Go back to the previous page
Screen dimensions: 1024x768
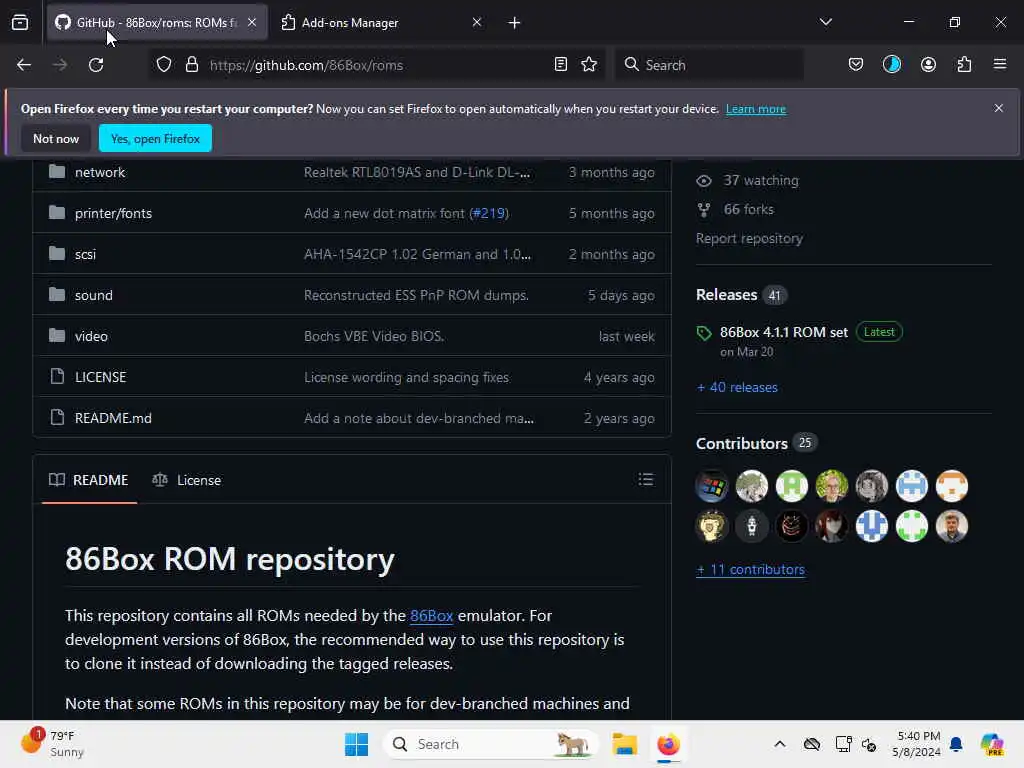pyautogui.click(x=24, y=65)
